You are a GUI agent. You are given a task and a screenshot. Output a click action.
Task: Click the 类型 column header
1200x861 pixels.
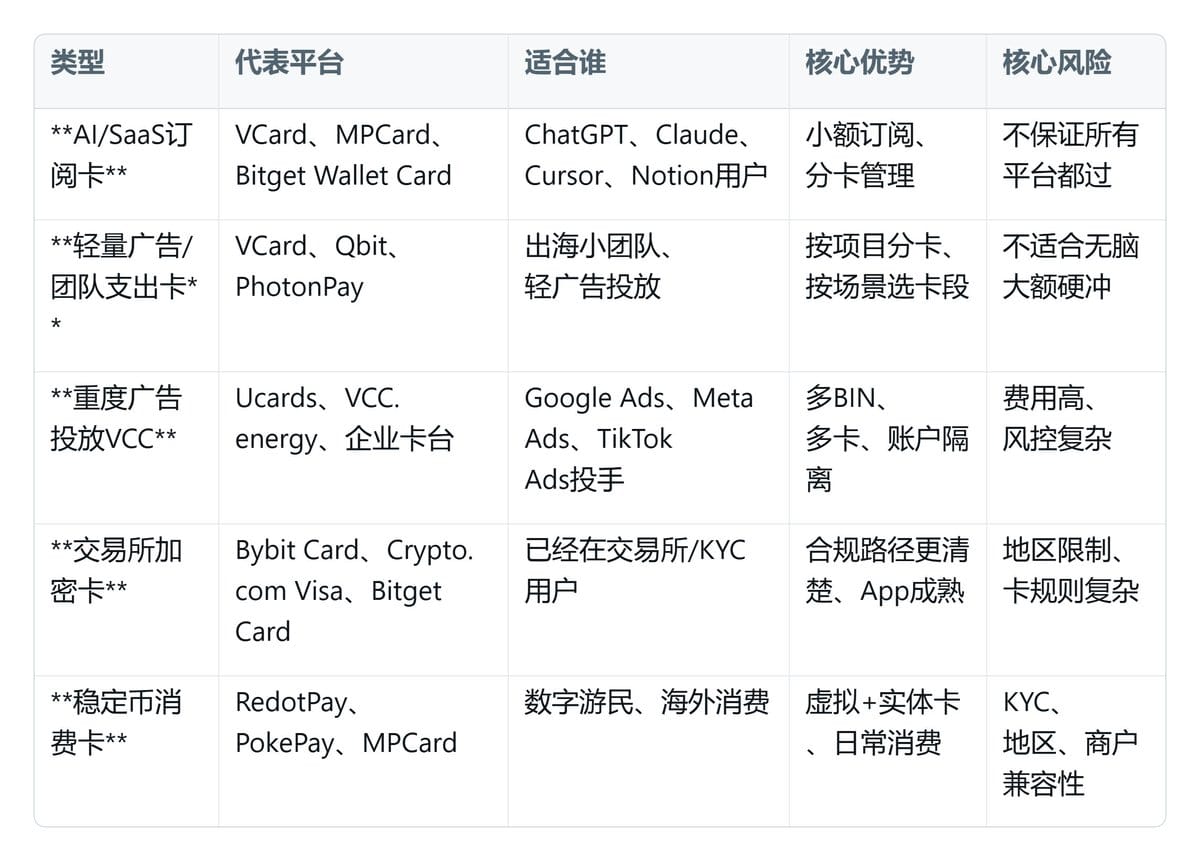[126, 72]
